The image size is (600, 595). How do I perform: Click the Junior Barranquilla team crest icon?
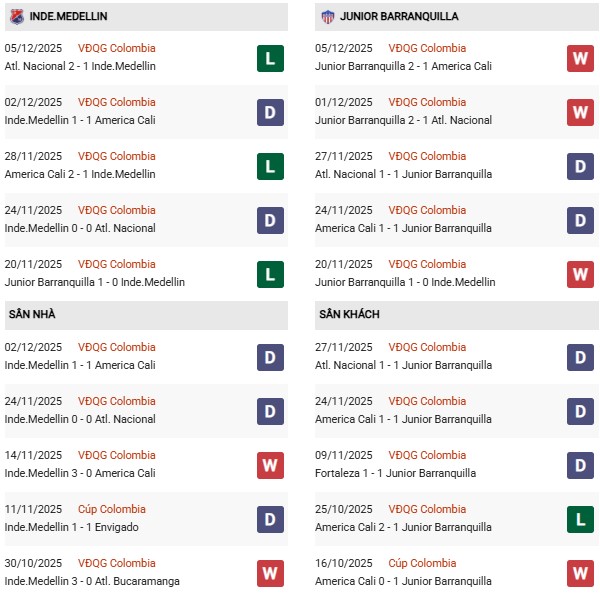click(326, 16)
